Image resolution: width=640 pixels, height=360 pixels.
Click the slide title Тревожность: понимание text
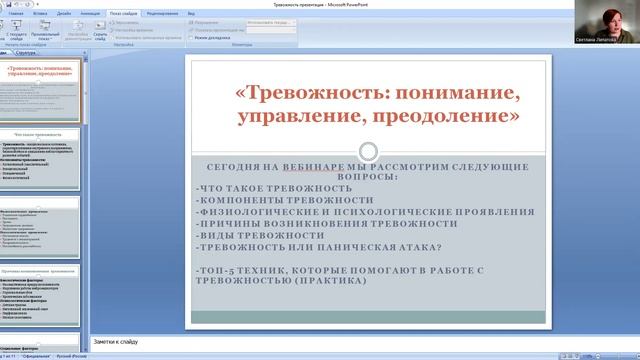click(378, 104)
